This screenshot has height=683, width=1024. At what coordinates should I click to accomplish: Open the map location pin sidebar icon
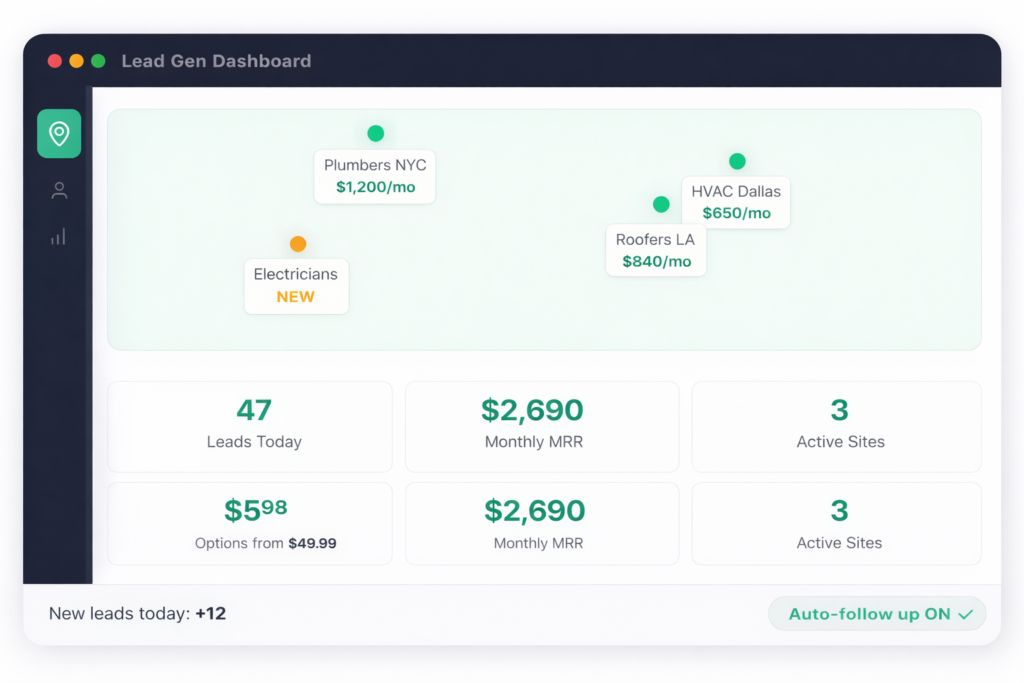click(59, 134)
